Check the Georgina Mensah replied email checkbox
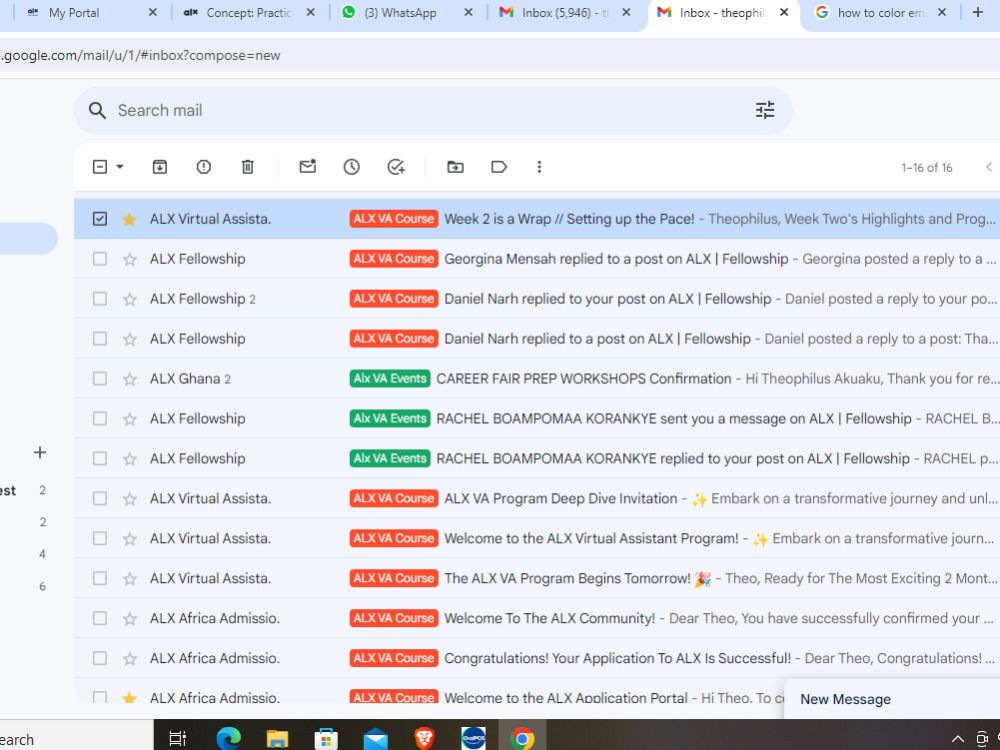1000x750 pixels. (99, 259)
